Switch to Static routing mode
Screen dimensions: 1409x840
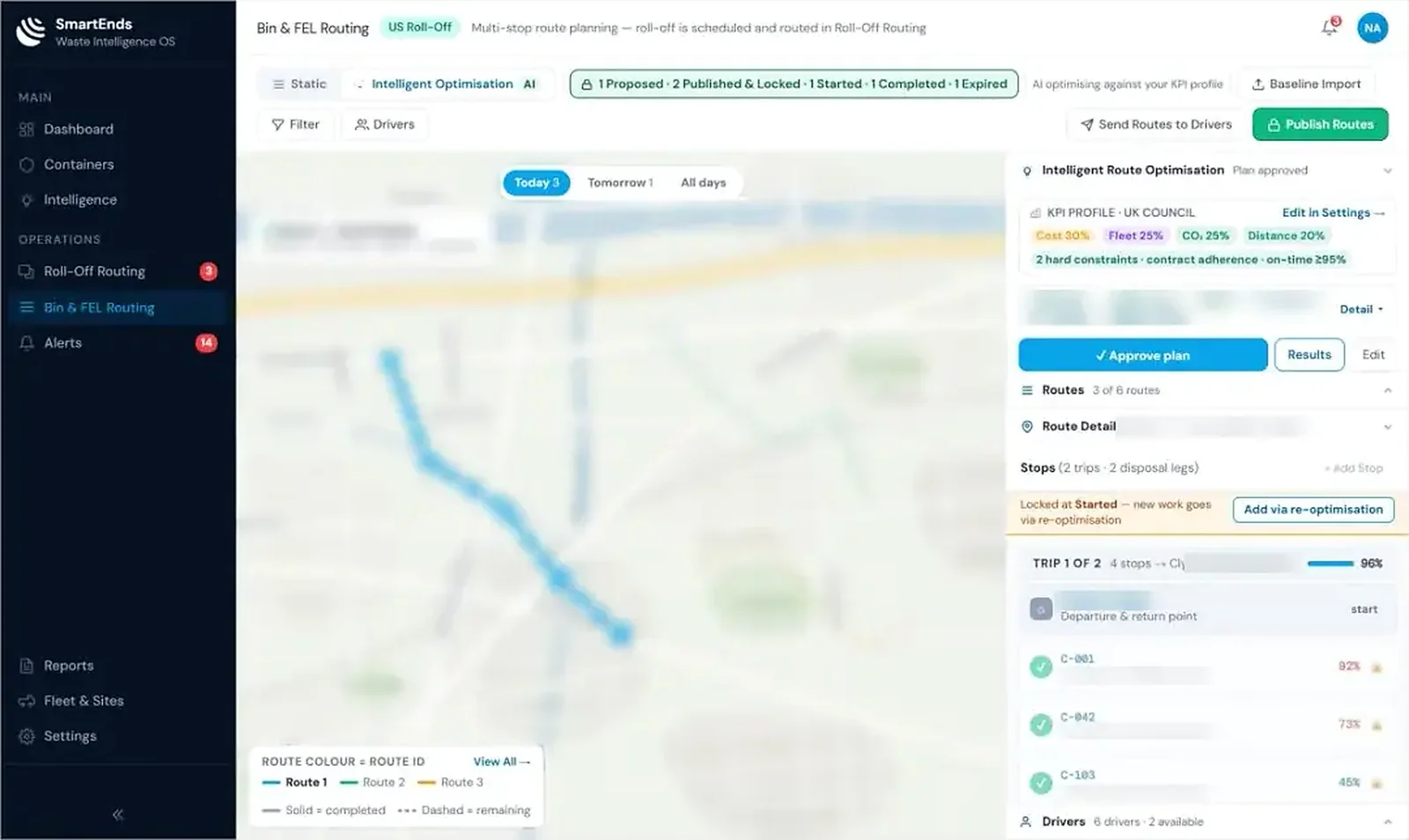click(x=299, y=84)
